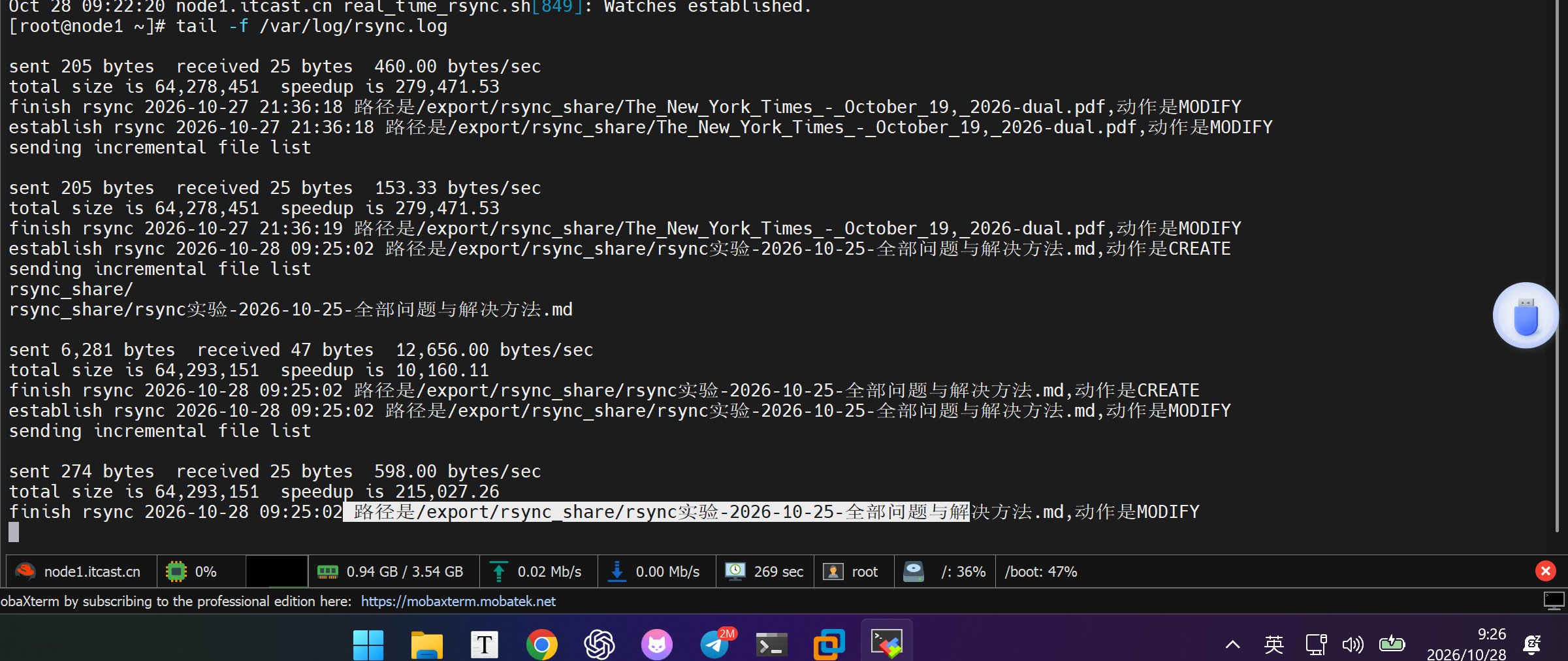The width and height of the screenshot is (1568, 661).
Task: Click the "0.02 Mb/s" upload speed text
Action: [x=549, y=572]
